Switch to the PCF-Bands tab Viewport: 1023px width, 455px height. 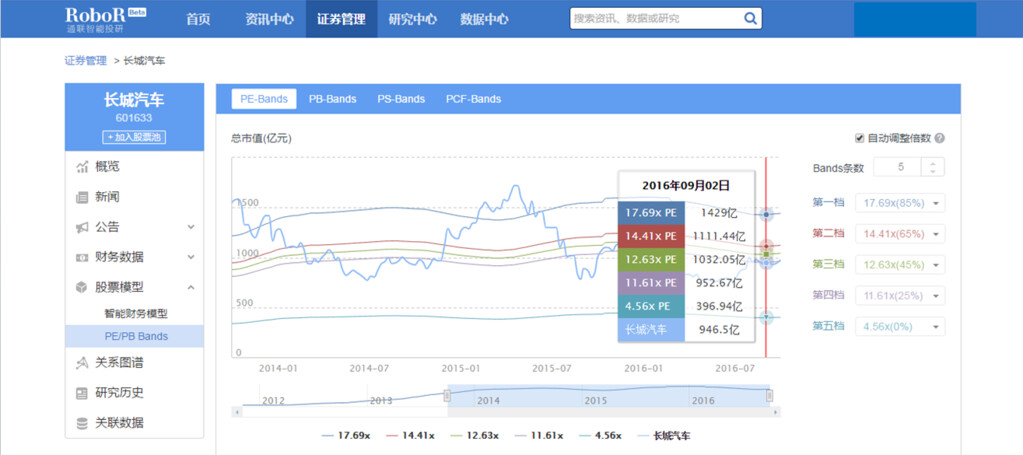tap(474, 99)
